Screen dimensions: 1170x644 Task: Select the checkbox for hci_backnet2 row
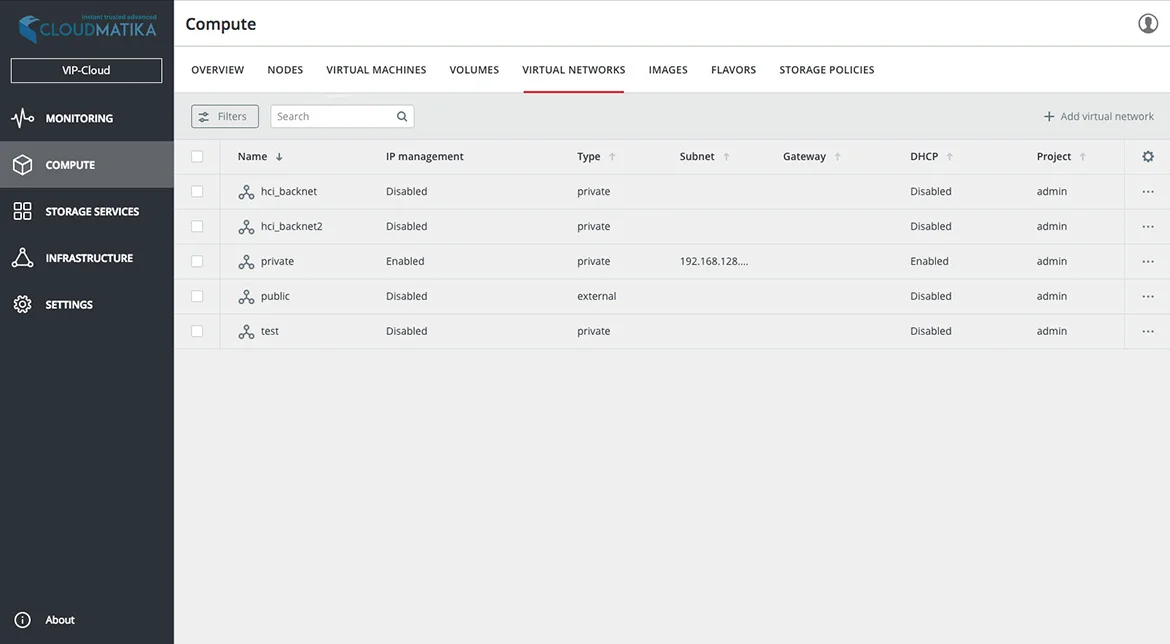(x=197, y=226)
